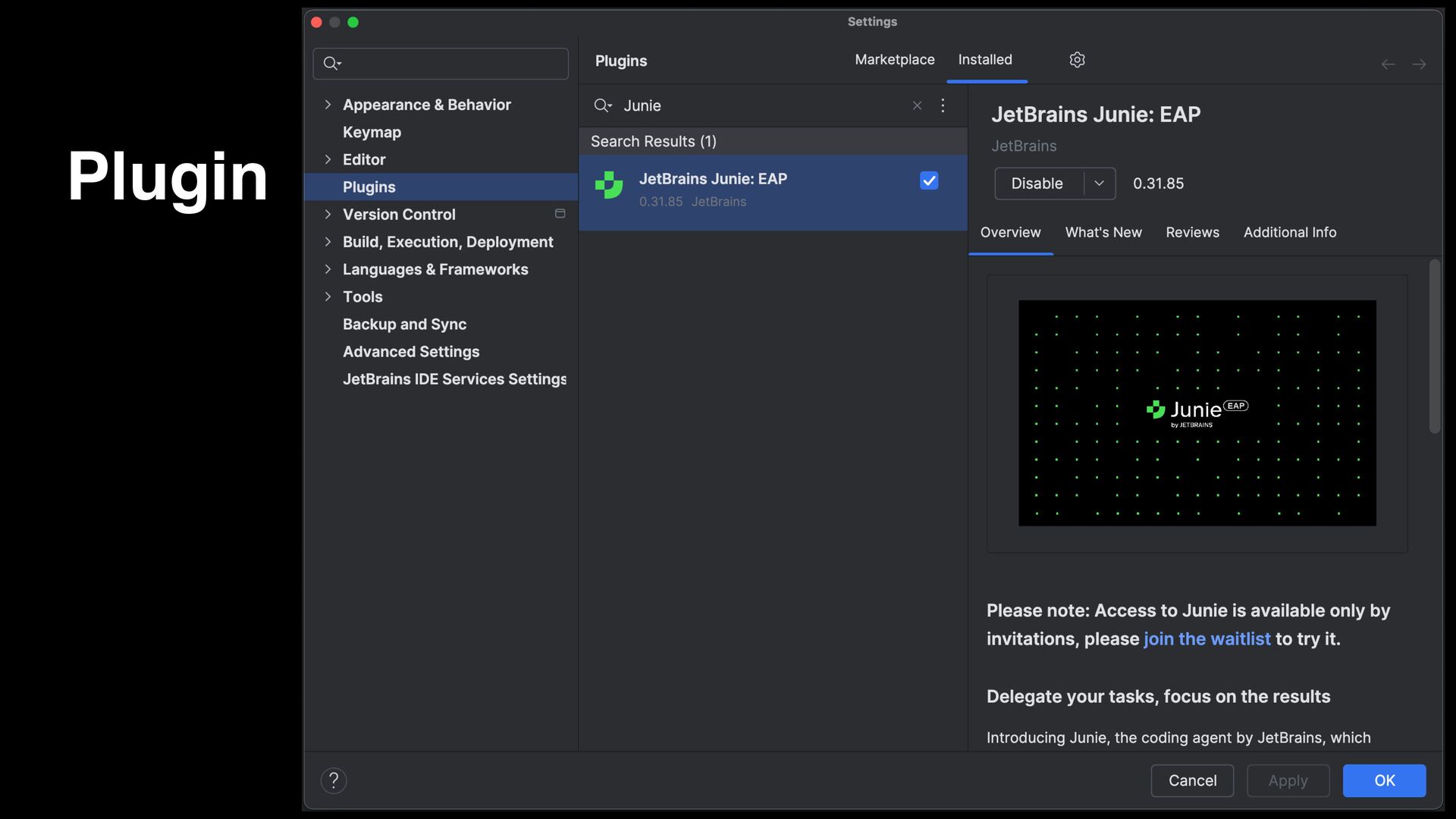Expand the Appearance & Behavior section
Viewport: 1456px width, 819px height.
[x=328, y=105]
